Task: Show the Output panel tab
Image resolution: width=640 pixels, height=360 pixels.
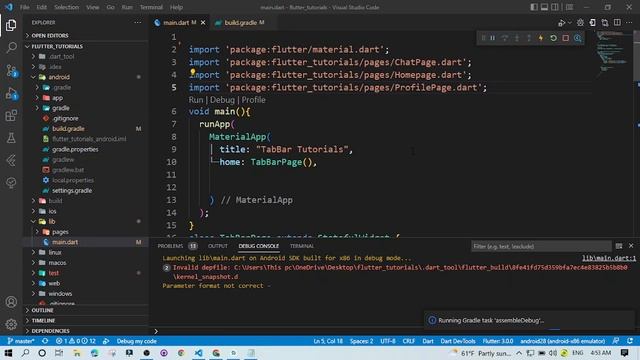Action: click(218, 246)
